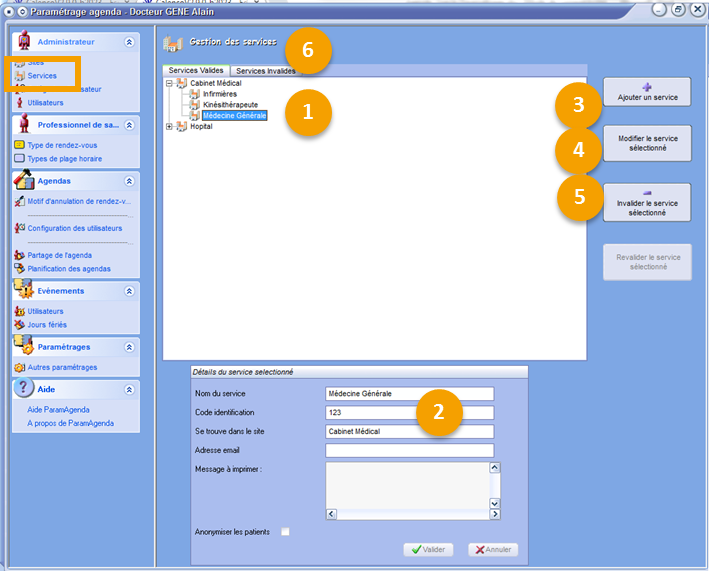
Task: Collapse the Evènements sidebar section
Action: pyautogui.click(x=129, y=291)
